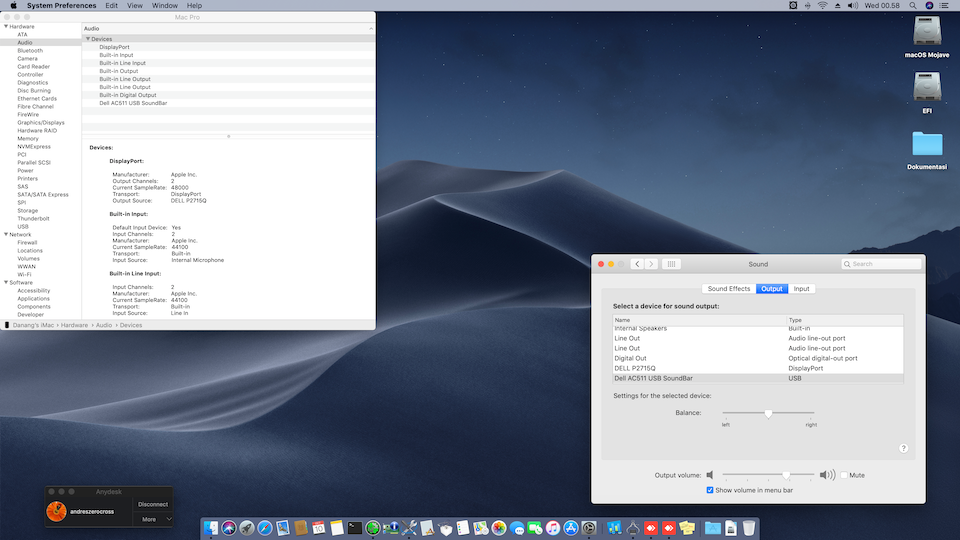Uncheck Show volume in menu bar

click(710, 490)
